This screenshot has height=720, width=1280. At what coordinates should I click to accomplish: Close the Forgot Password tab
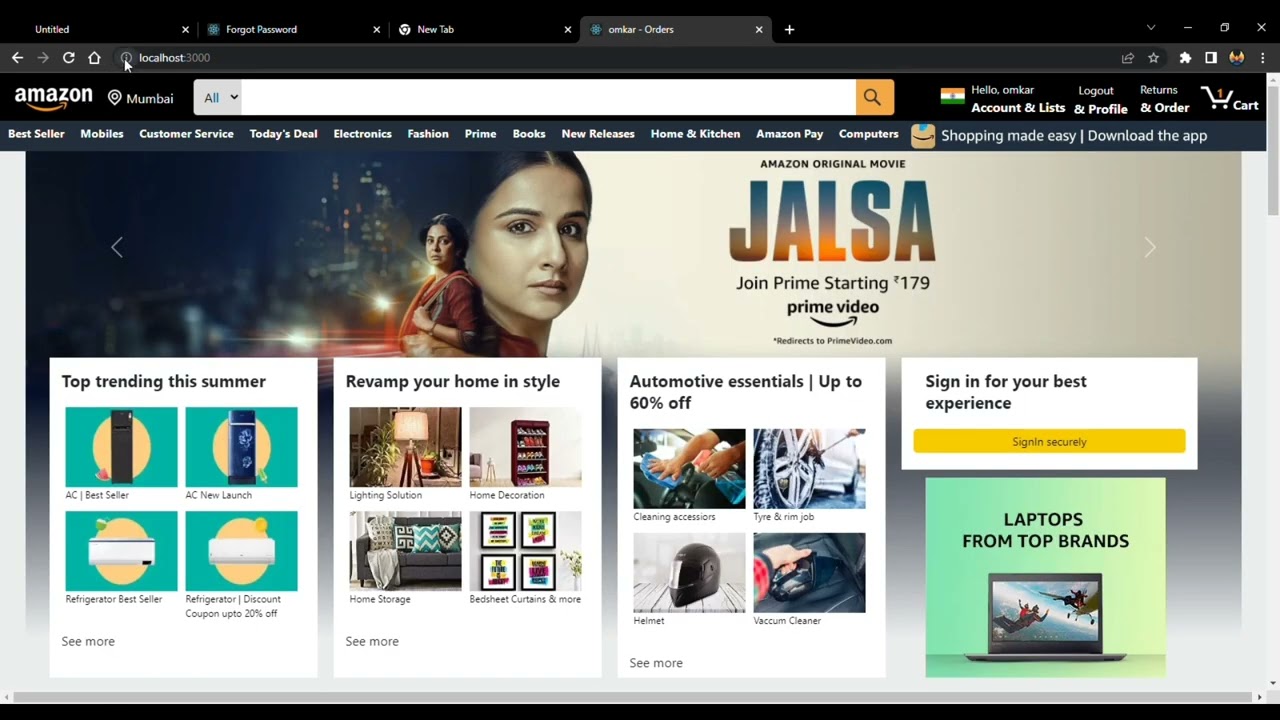pos(377,30)
